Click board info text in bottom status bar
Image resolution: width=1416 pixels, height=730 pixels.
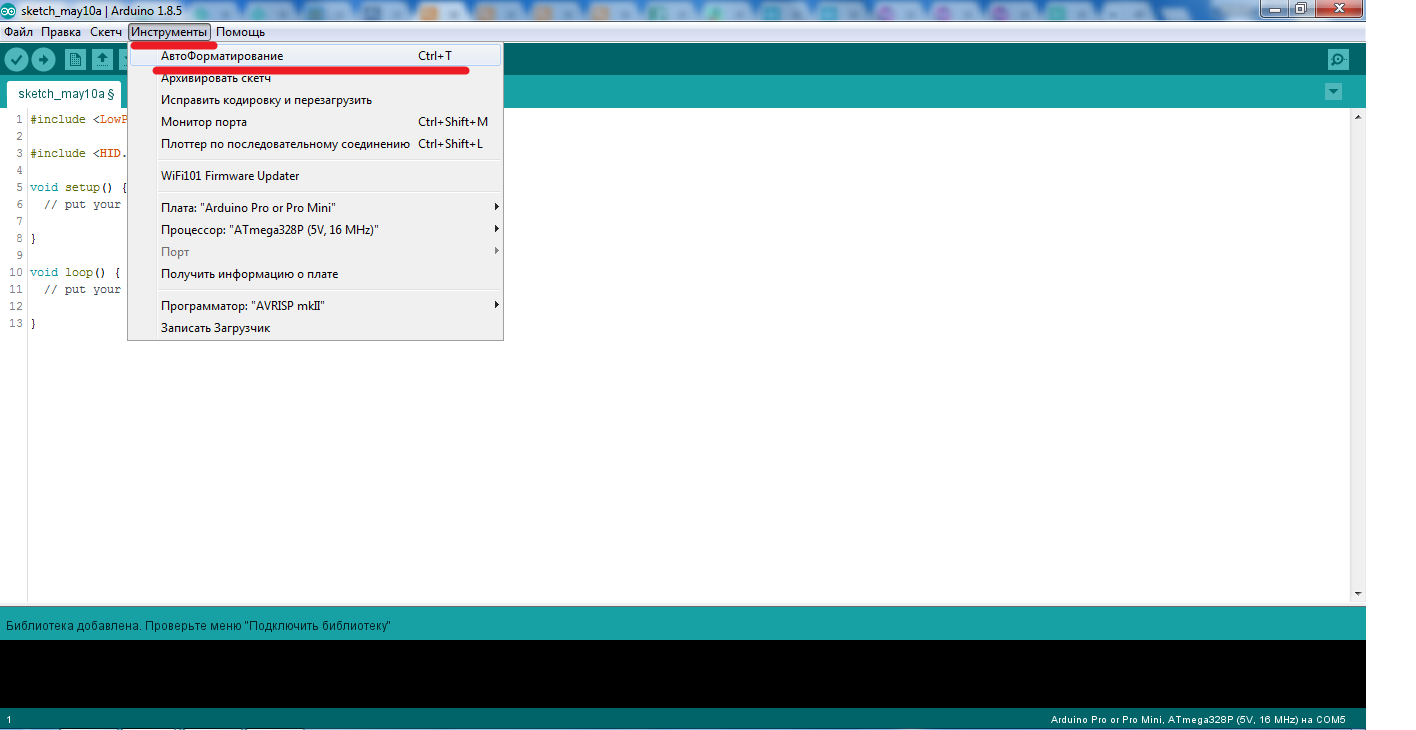[x=1198, y=719]
